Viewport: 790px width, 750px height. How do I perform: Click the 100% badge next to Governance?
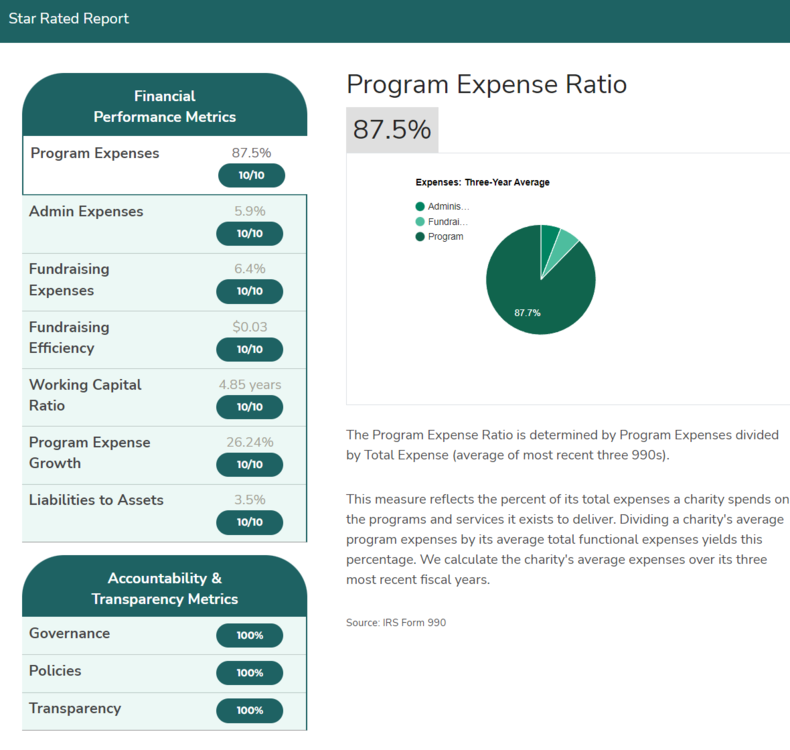(x=250, y=636)
